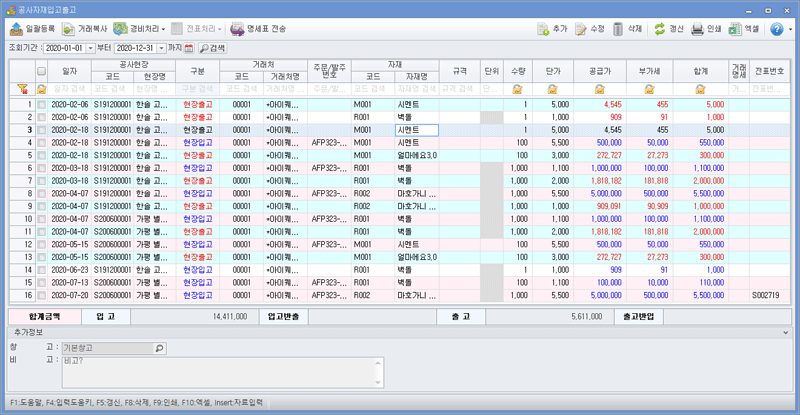The width and height of the screenshot is (800, 415).
Task: Toggle the select-all checkbox in grid header
Action: [x=41, y=72]
